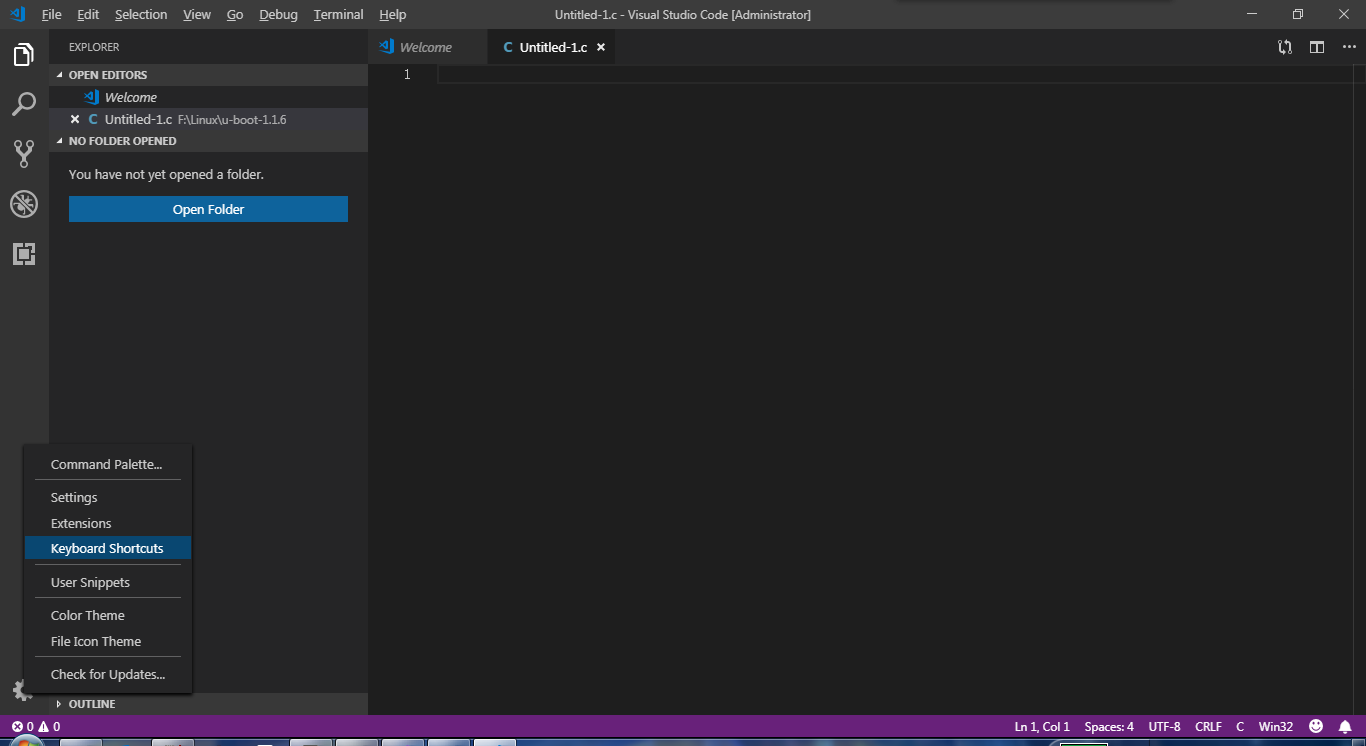Click the feedback smiley in the status bar
1366x746 pixels.
point(1315,727)
